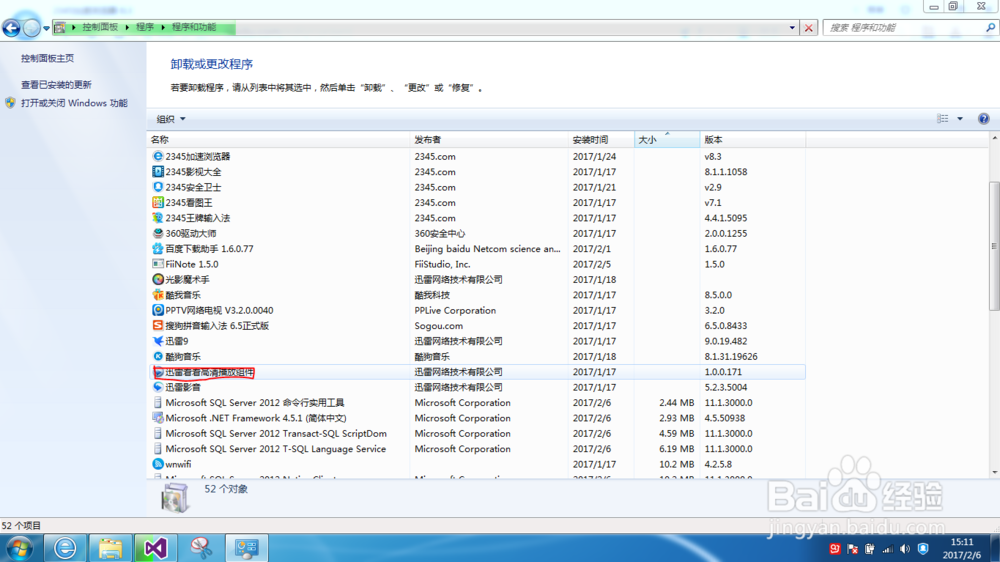Click the 控制面板 breadcrumb
Screen dimensions: 1000x562
(100, 27)
